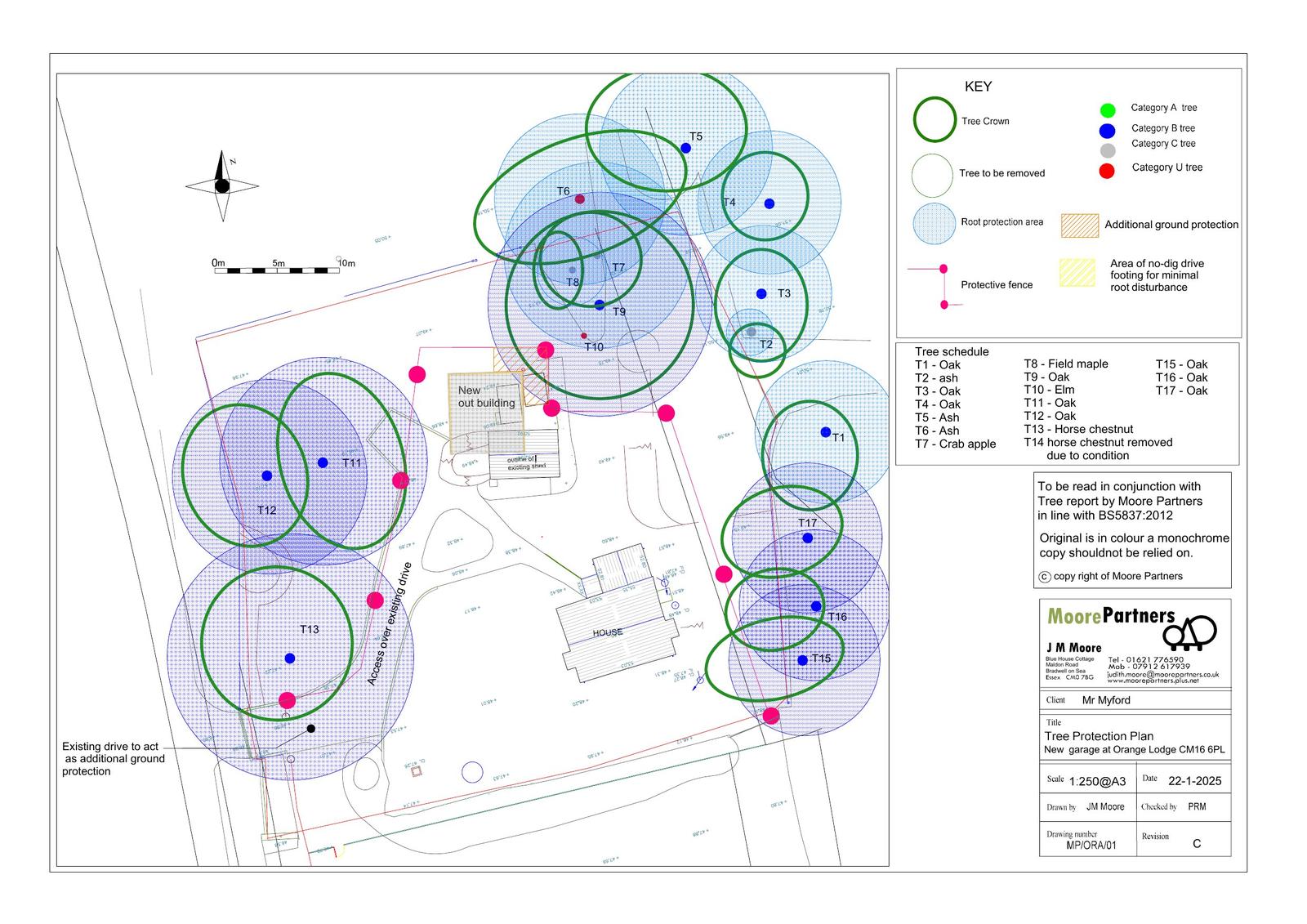Pick the red Category U tree dot
This screenshot has width=1307, height=924.
coord(1107,171)
